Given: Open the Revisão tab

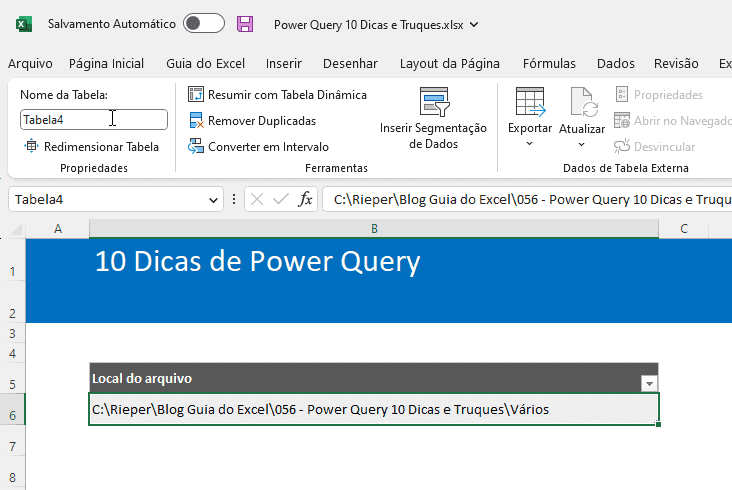Looking at the screenshot, I should pyautogui.click(x=676, y=63).
